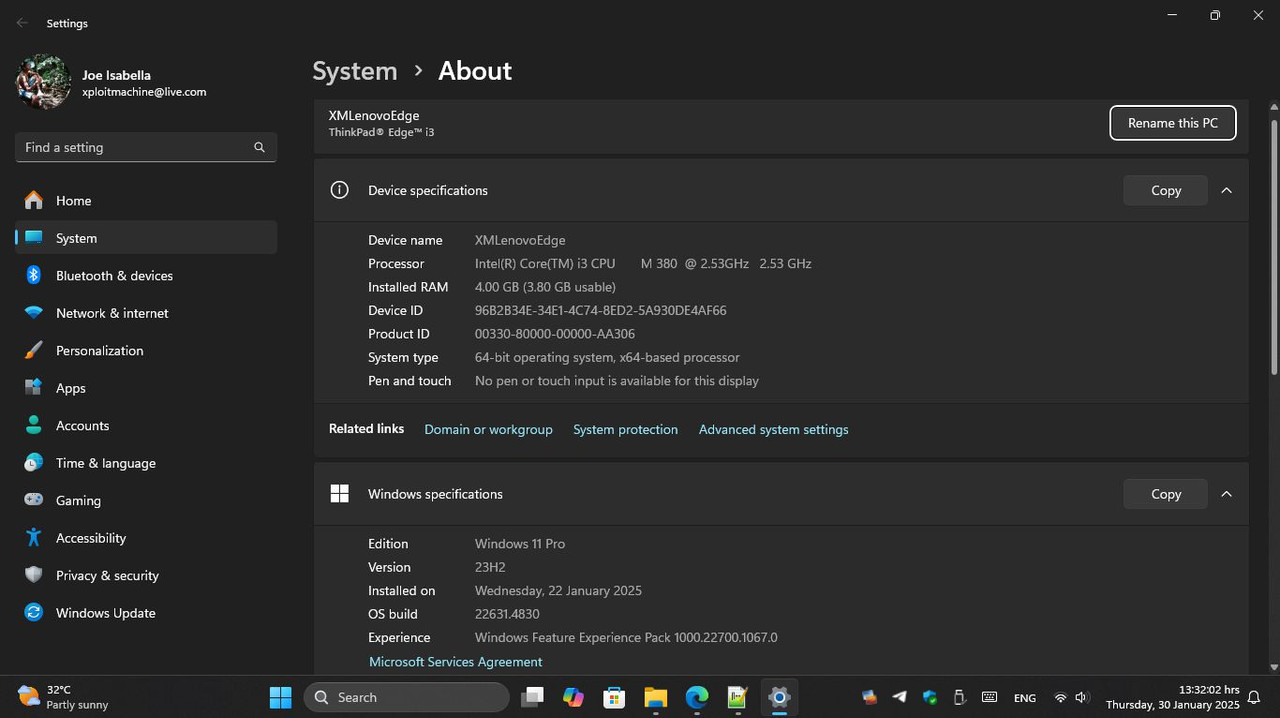Image resolution: width=1280 pixels, height=718 pixels.
Task: Select Personalization in the sidebar
Action: coord(99,351)
